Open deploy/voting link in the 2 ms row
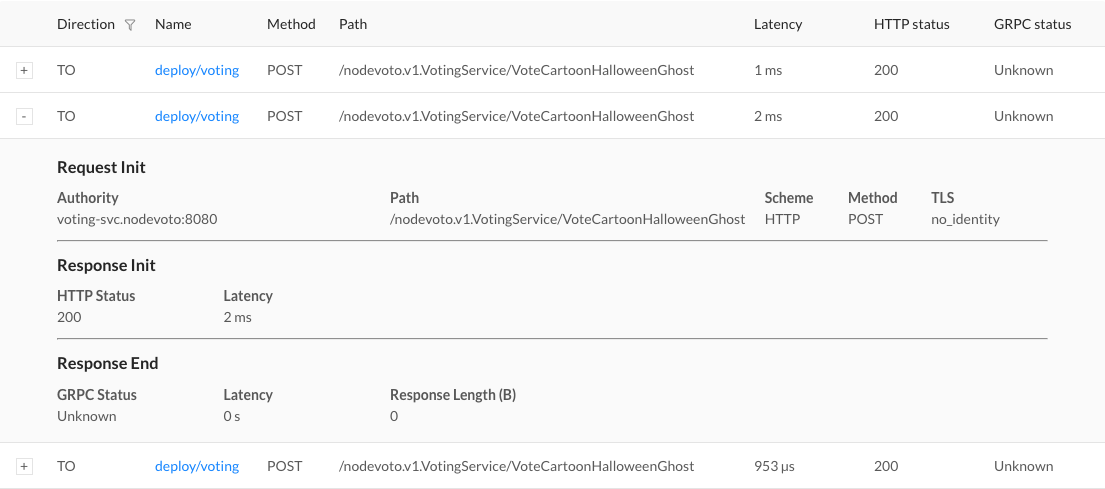Image resolution: width=1105 pixels, height=489 pixels. tap(197, 117)
